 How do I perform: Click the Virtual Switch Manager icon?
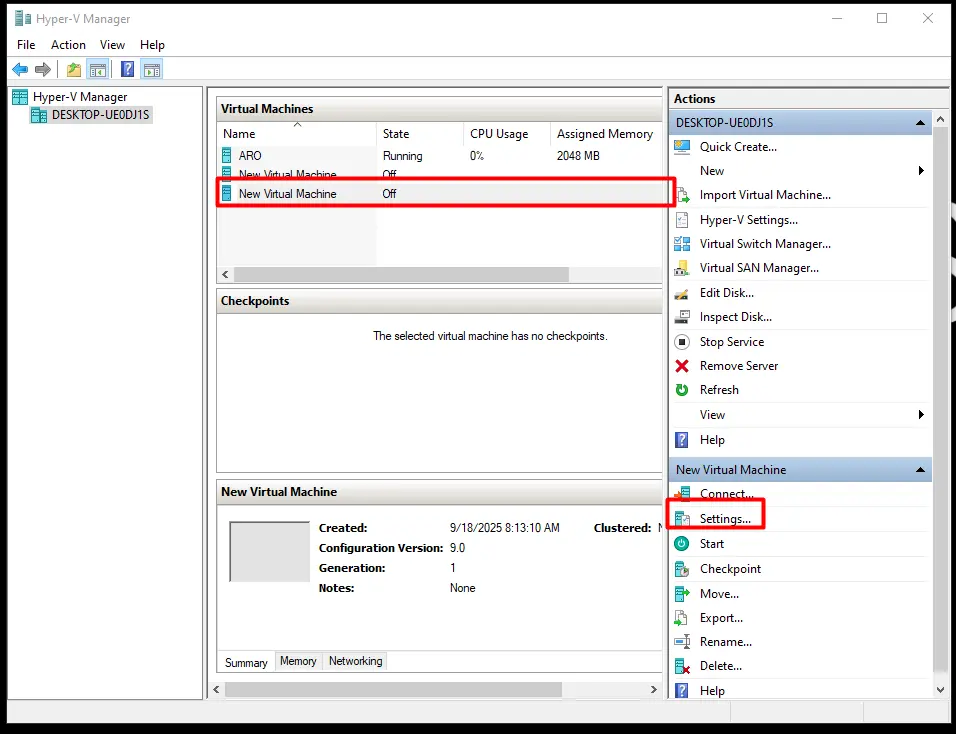[x=682, y=244]
